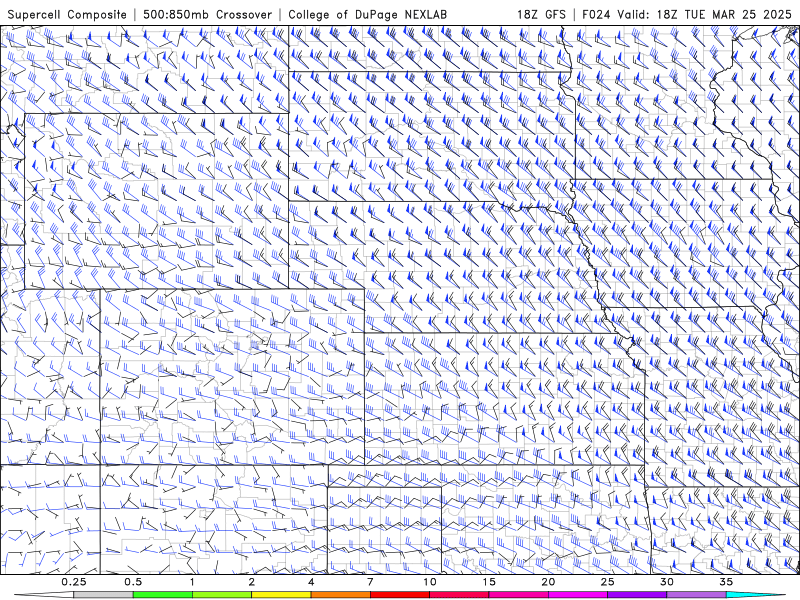Click the bright green legend color segment
800x600 pixels.
pyautogui.click(x=163, y=595)
